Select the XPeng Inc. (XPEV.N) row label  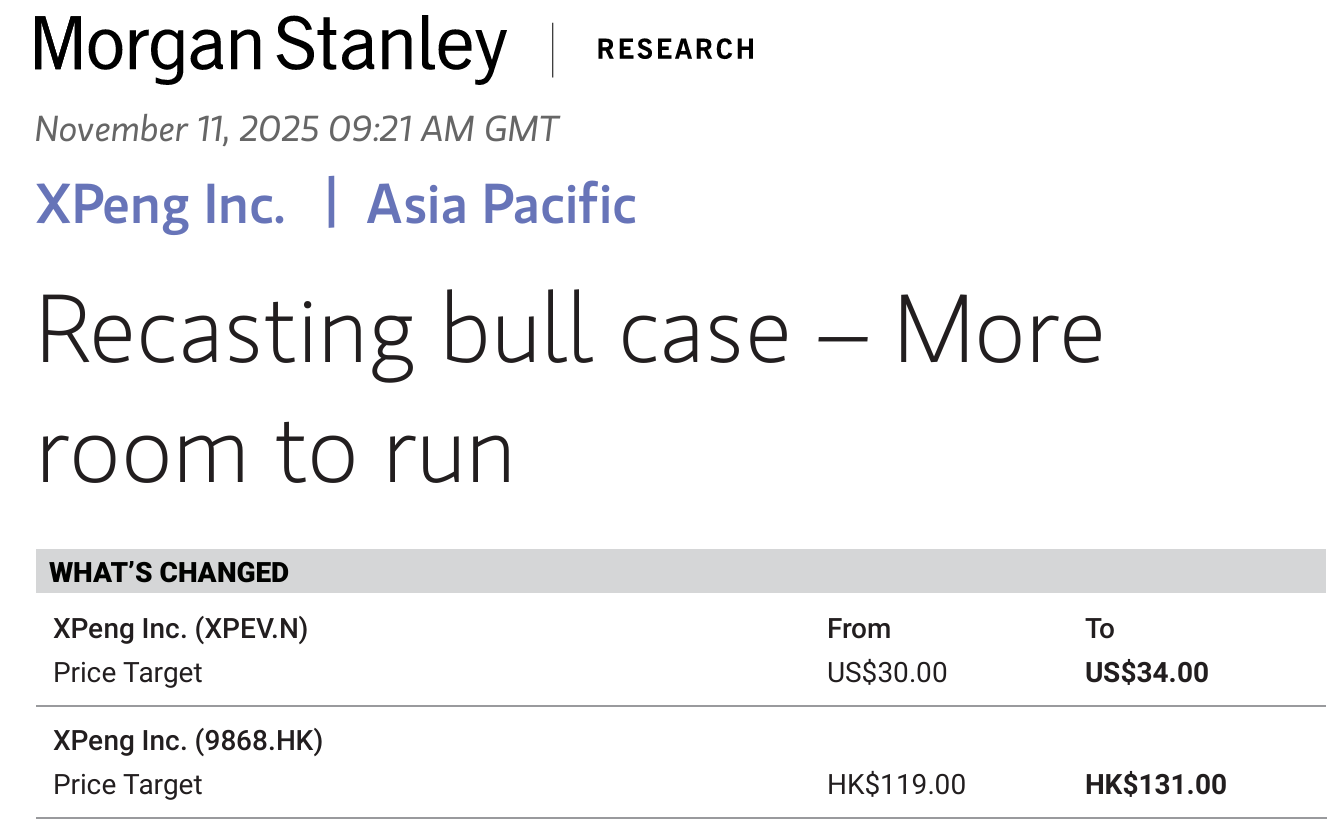click(x=180, y=629)
